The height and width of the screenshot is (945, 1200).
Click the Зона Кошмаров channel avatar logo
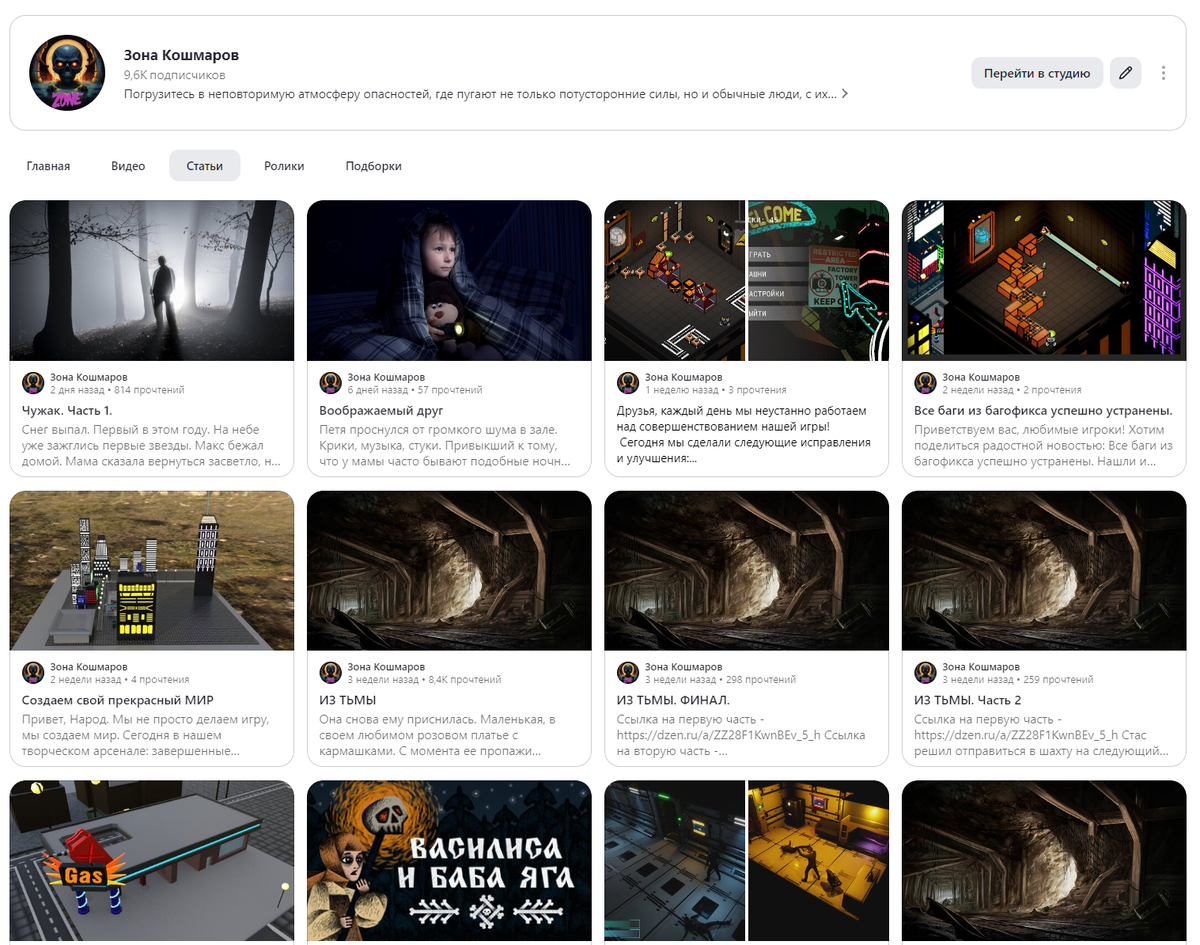click(67, 73)
